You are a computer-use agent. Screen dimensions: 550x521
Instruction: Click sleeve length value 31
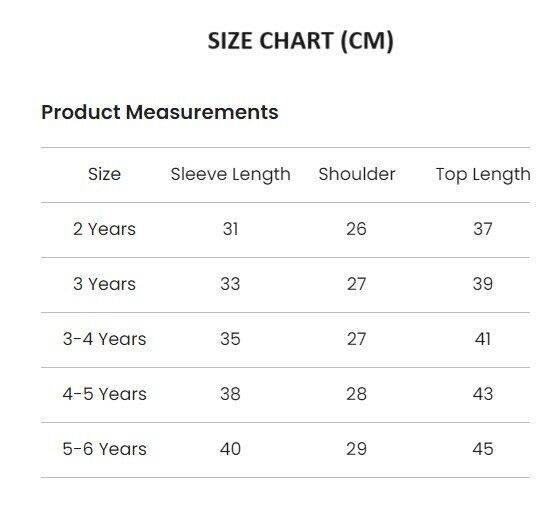tap(230, 229)
